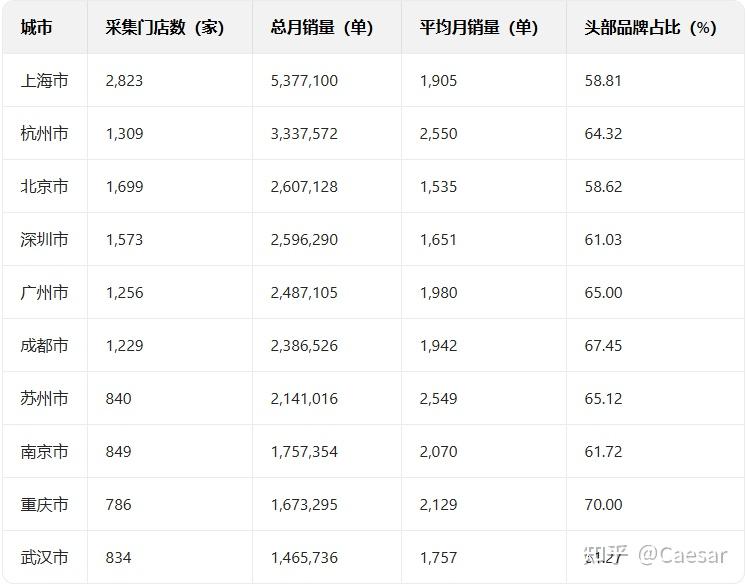Select the 成都市 cell
Screen dimensions: 746x586
click(x=45, y=346)
